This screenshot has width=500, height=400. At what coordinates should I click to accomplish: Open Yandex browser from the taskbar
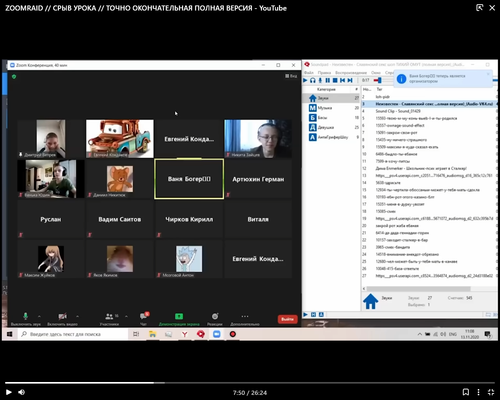pos(184,334)
